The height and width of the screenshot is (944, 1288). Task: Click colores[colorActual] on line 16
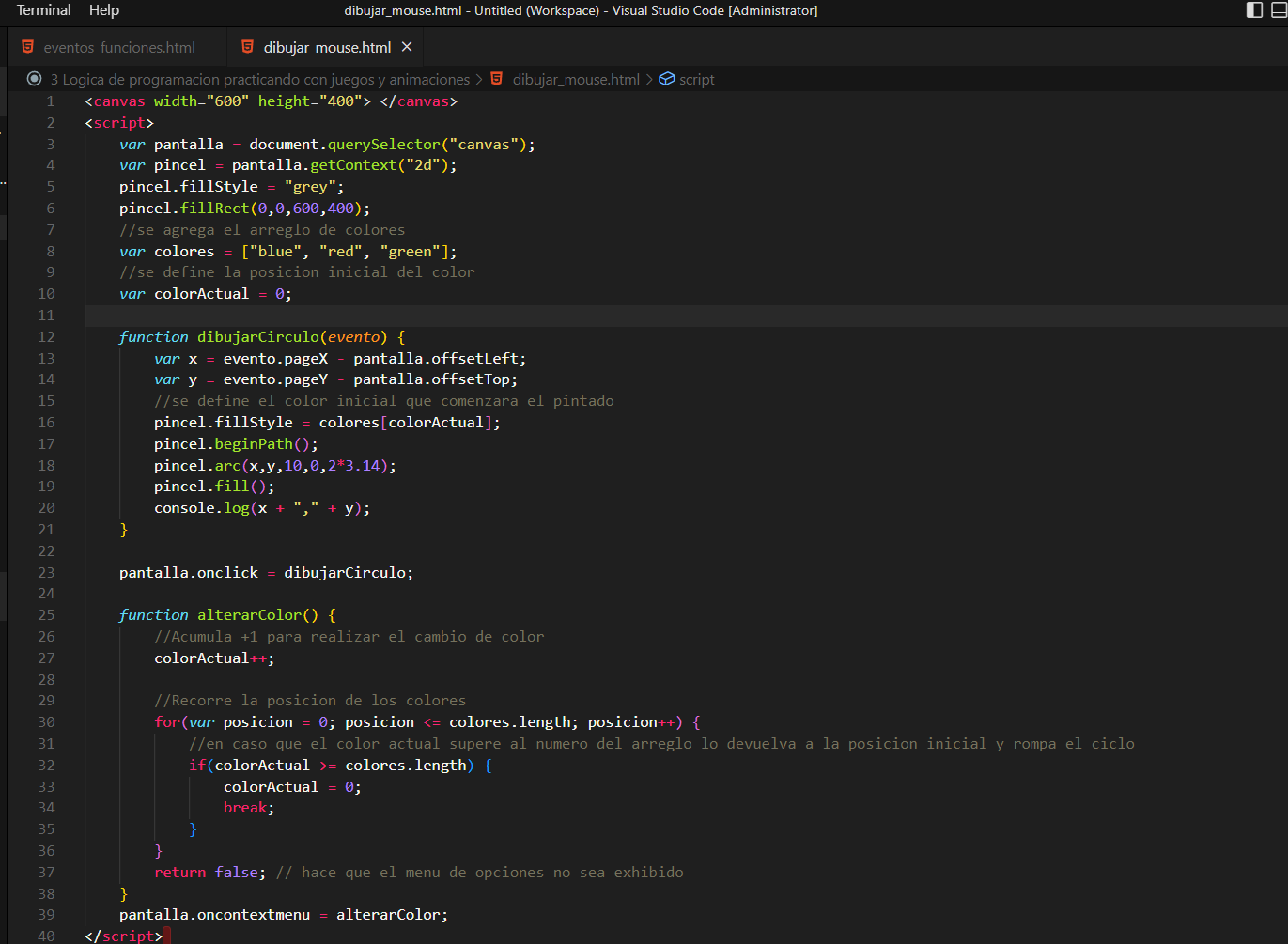(406, 423)
